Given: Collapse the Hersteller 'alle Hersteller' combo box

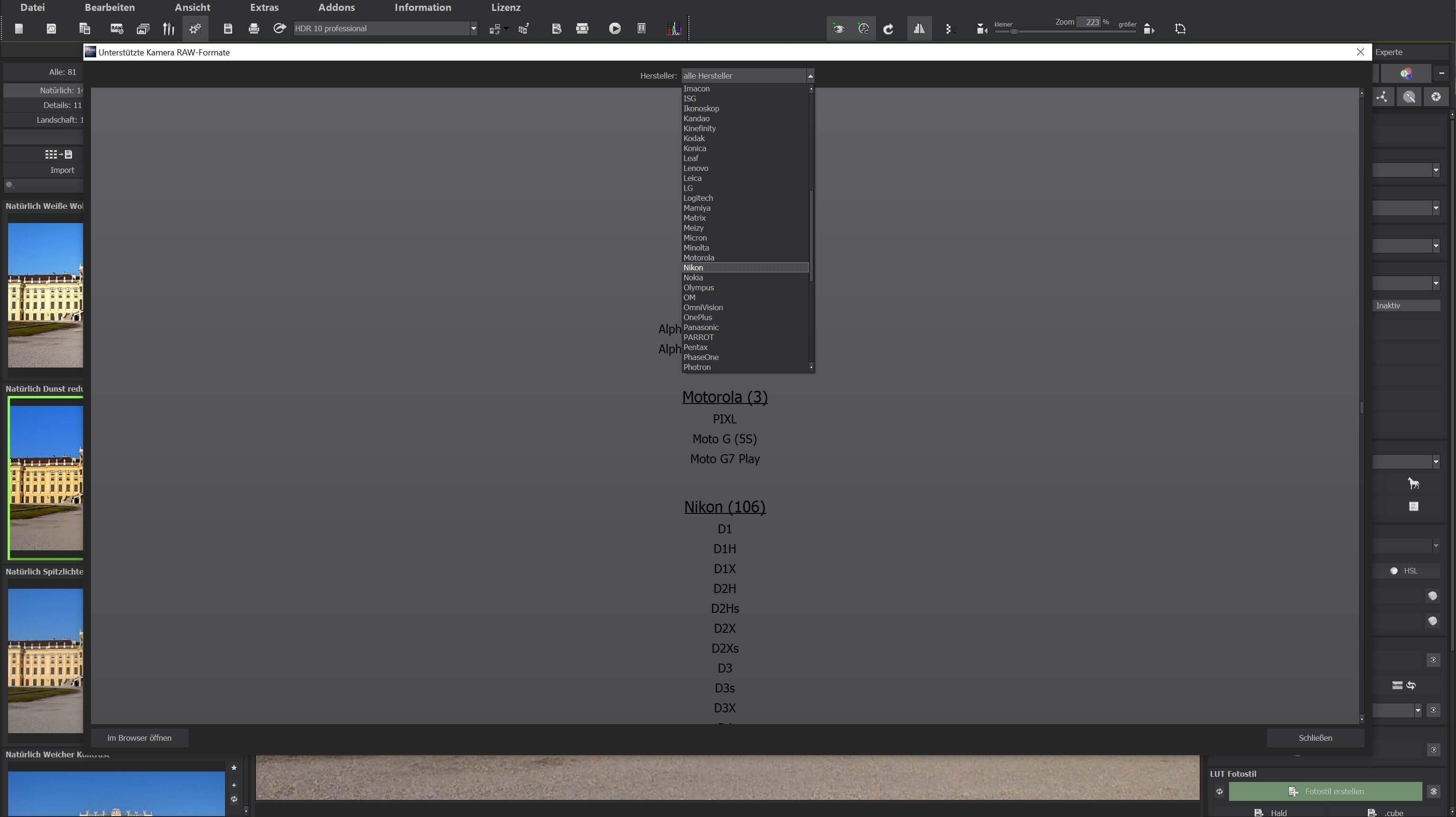Looking at the screenshot, I should 747,76.
